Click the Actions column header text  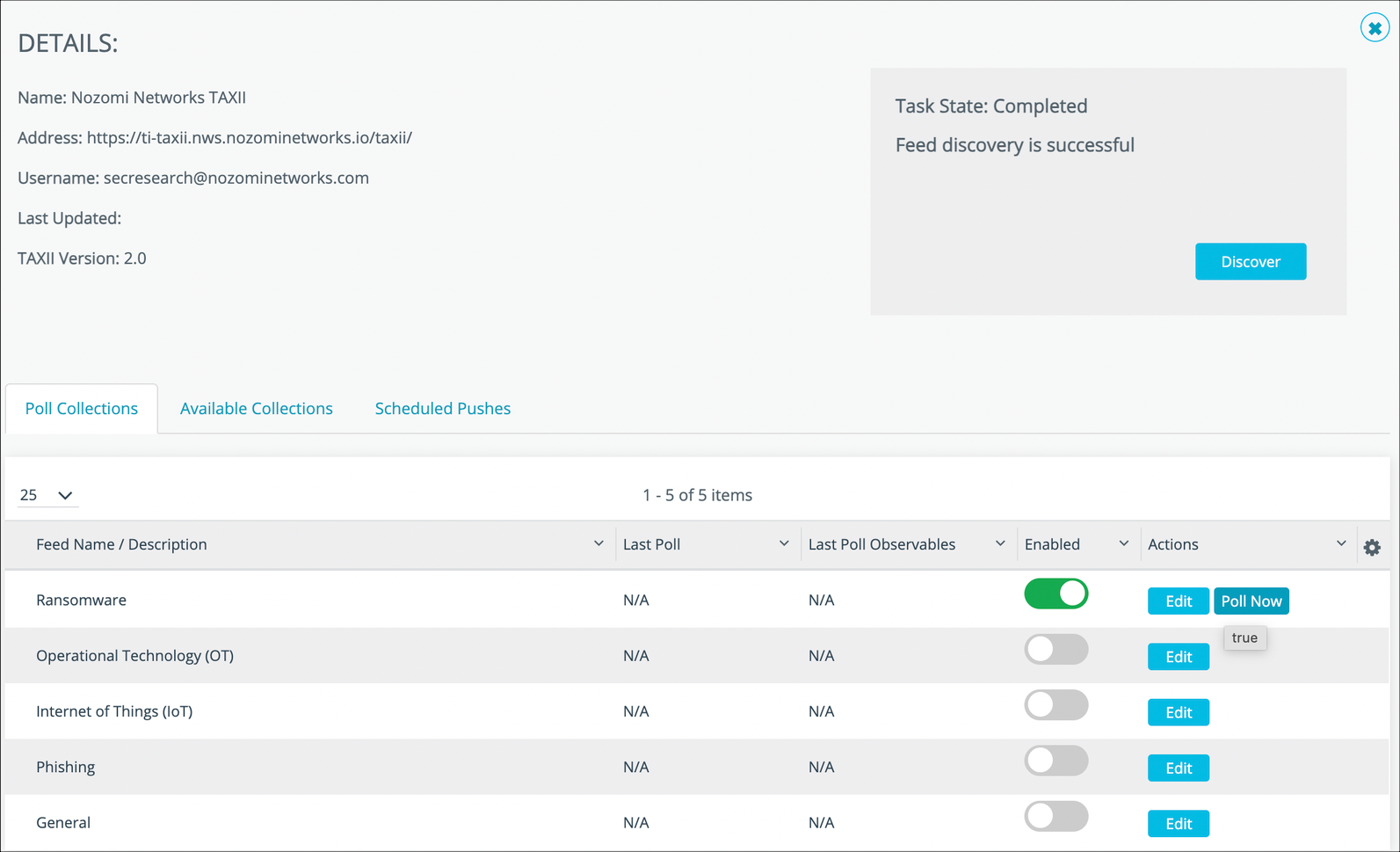pyautogui.click(x=1173, y=544)
